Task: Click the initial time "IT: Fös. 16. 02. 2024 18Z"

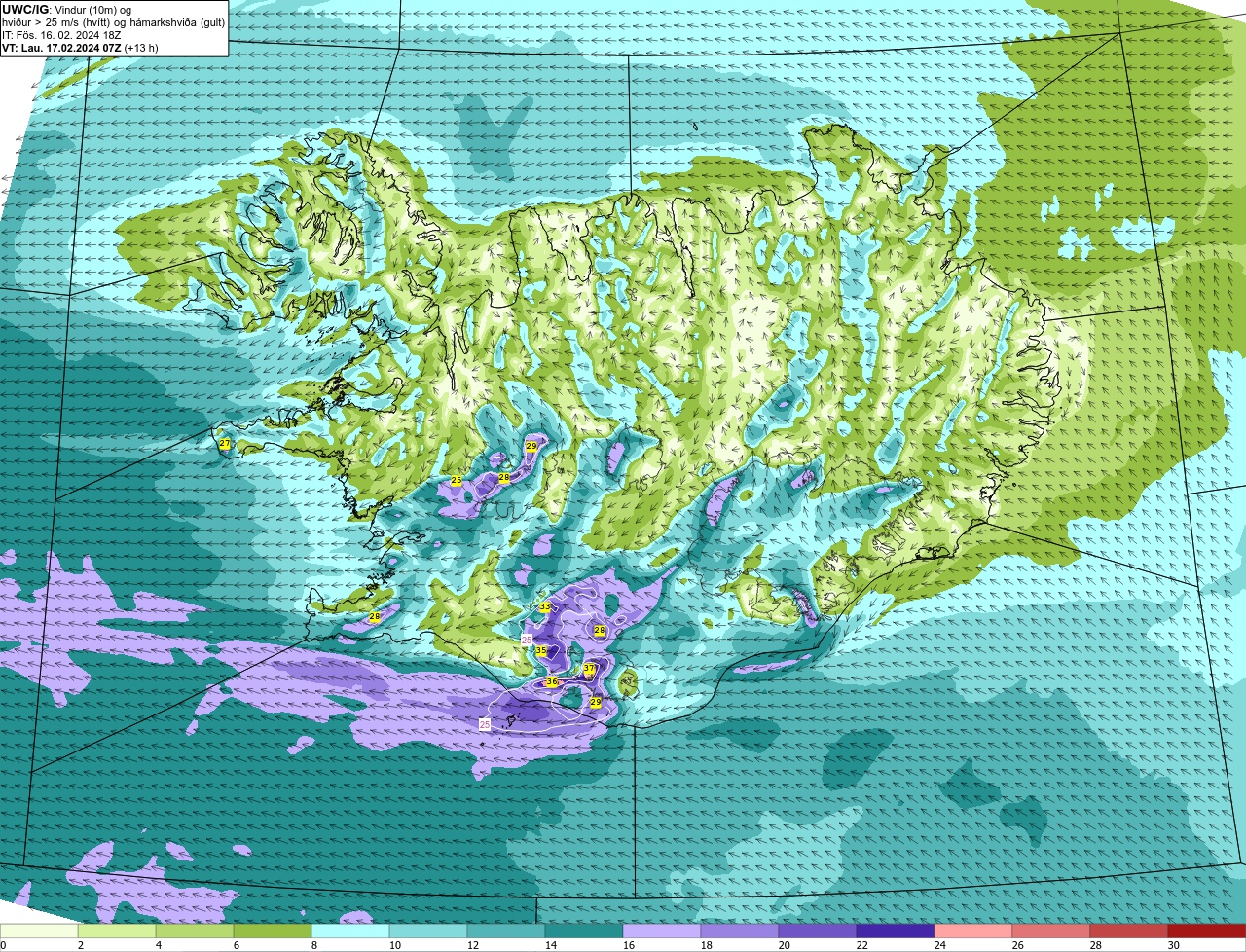Action: point(63,35)
